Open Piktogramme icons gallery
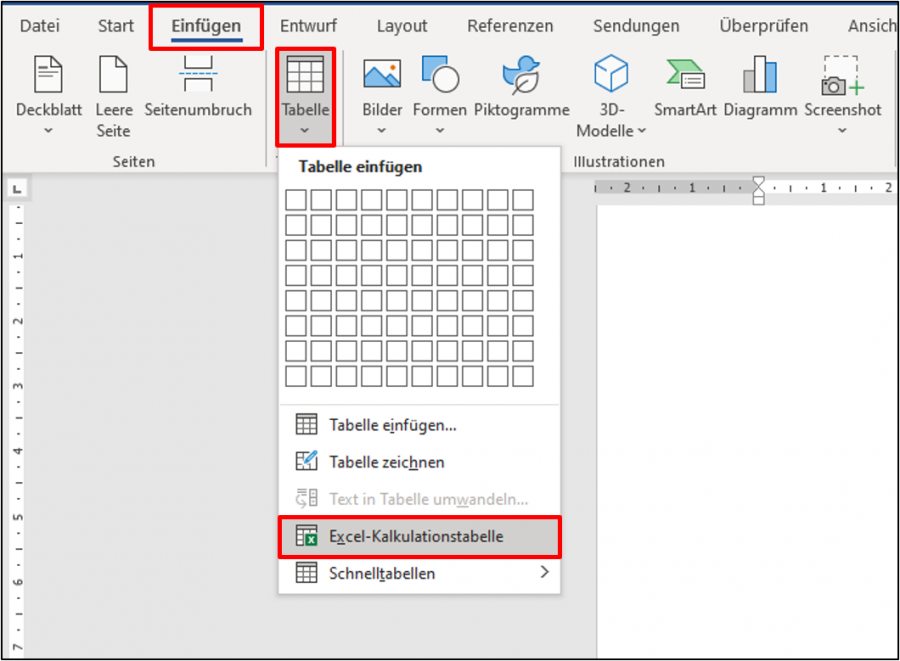 click(x=521, y=75)
